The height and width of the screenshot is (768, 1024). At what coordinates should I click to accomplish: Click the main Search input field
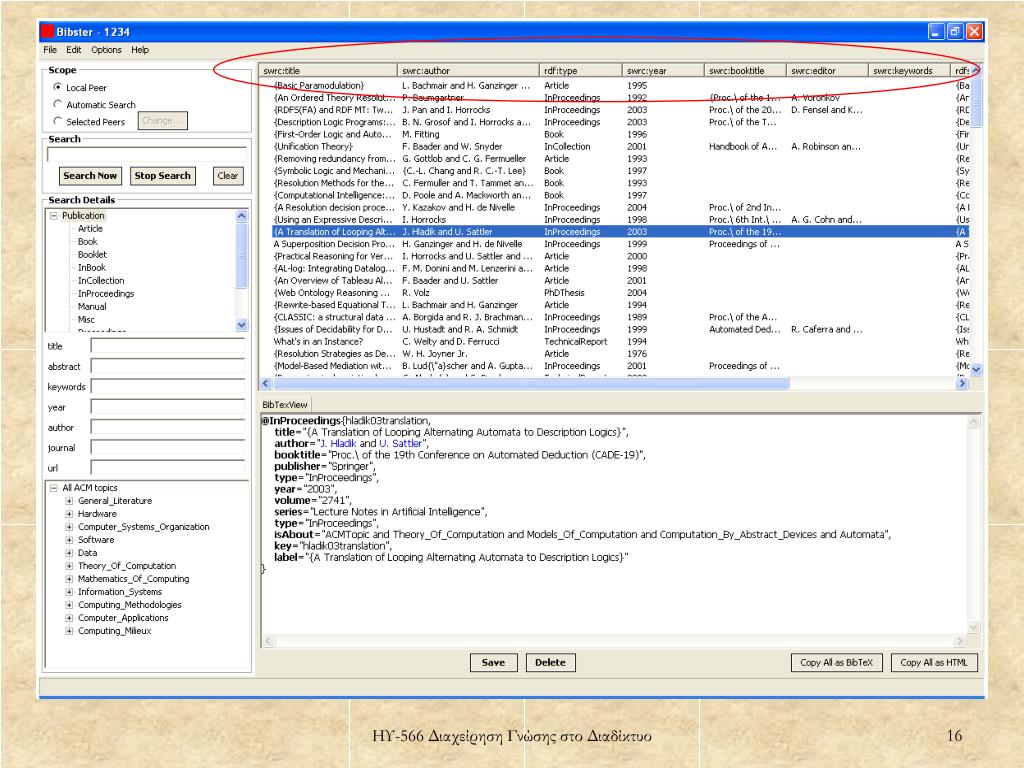pos(147,155)
